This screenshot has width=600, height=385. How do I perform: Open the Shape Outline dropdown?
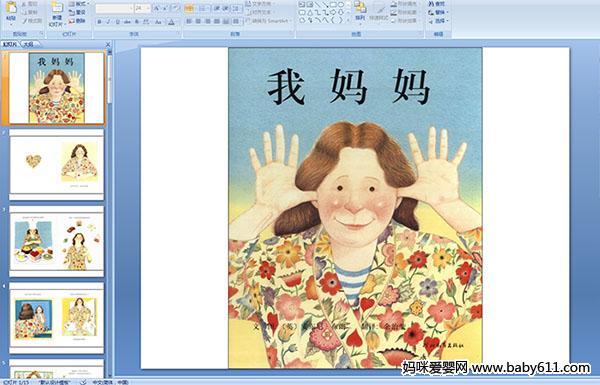[406, 12]
